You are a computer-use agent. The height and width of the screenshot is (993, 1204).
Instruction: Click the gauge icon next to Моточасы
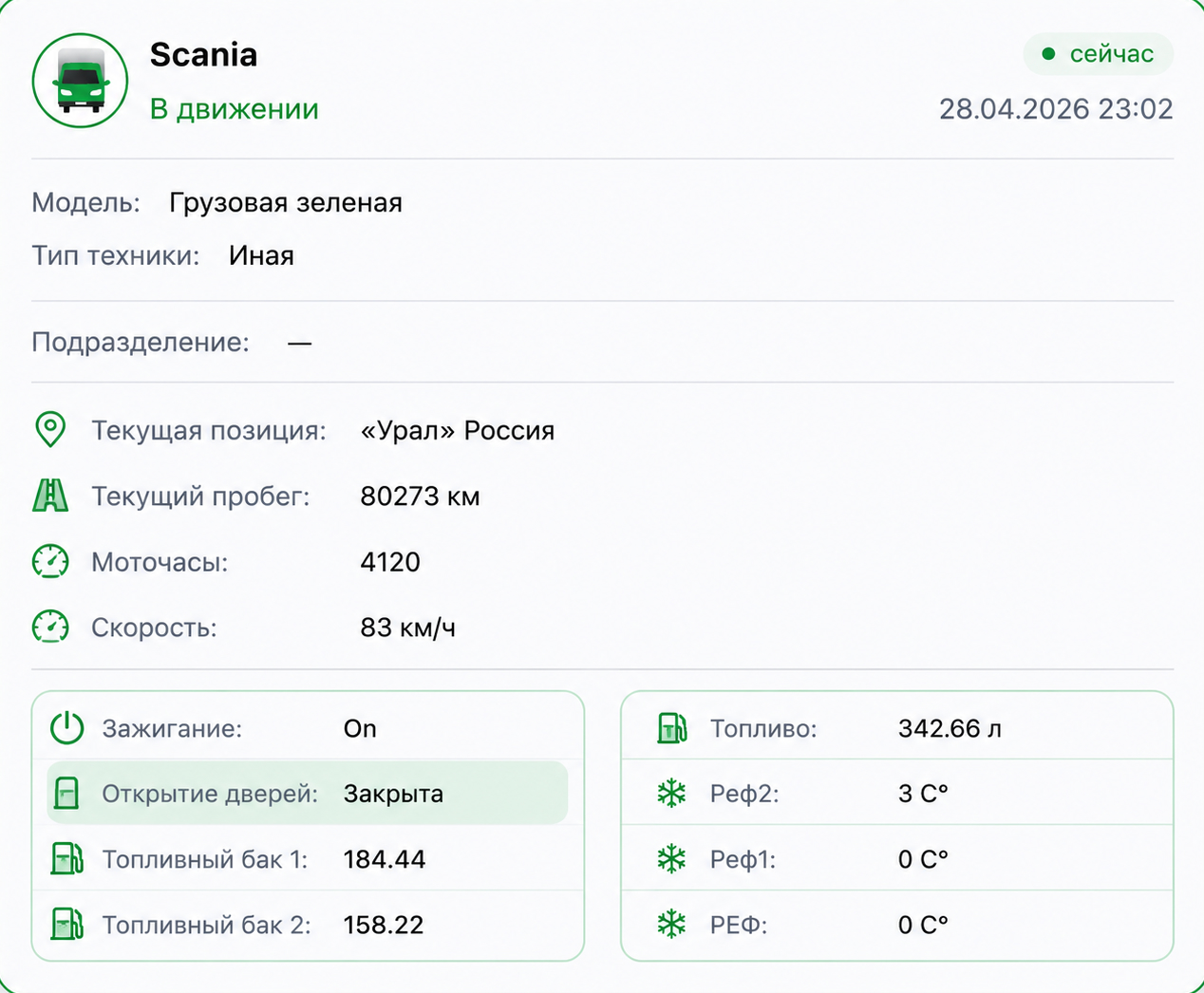pos(50,562)
